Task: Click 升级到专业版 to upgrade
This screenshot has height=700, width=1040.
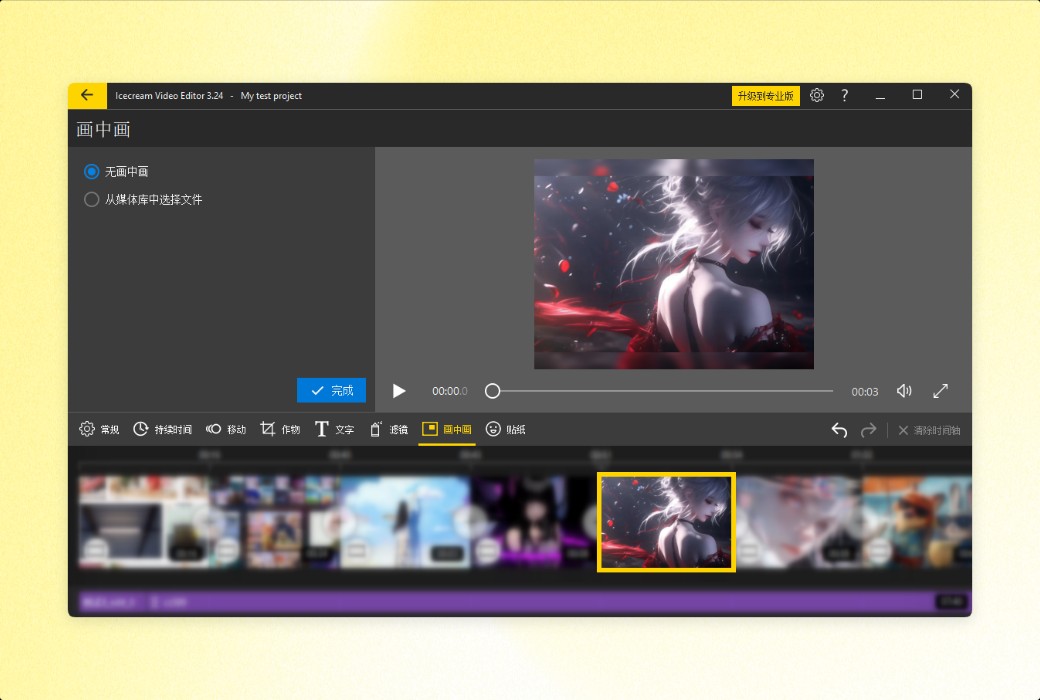Action: pyautogui.click(x=765, y=94)
